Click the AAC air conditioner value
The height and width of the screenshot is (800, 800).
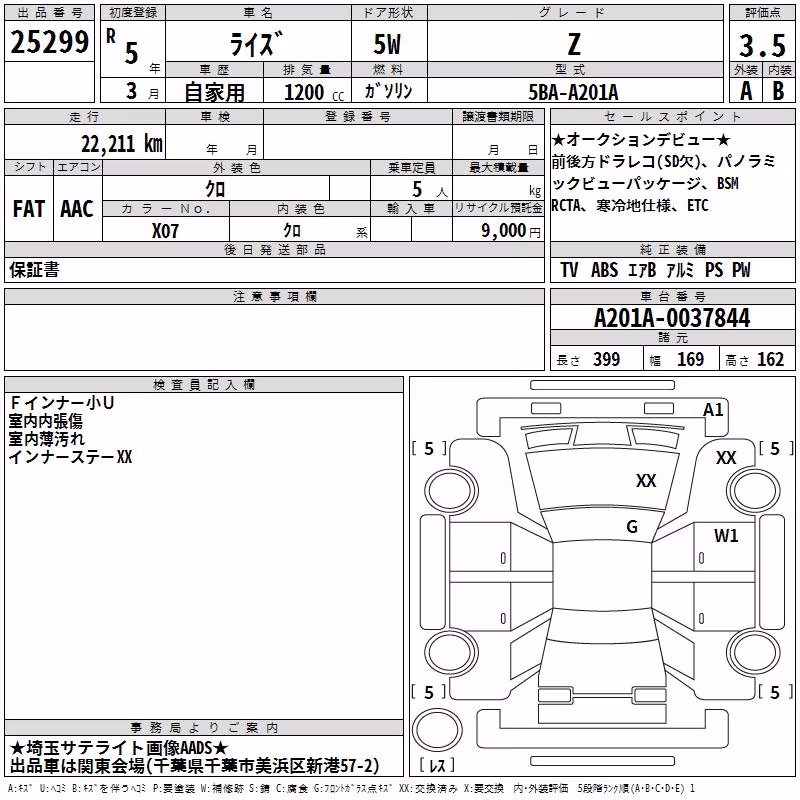(77, 209)
